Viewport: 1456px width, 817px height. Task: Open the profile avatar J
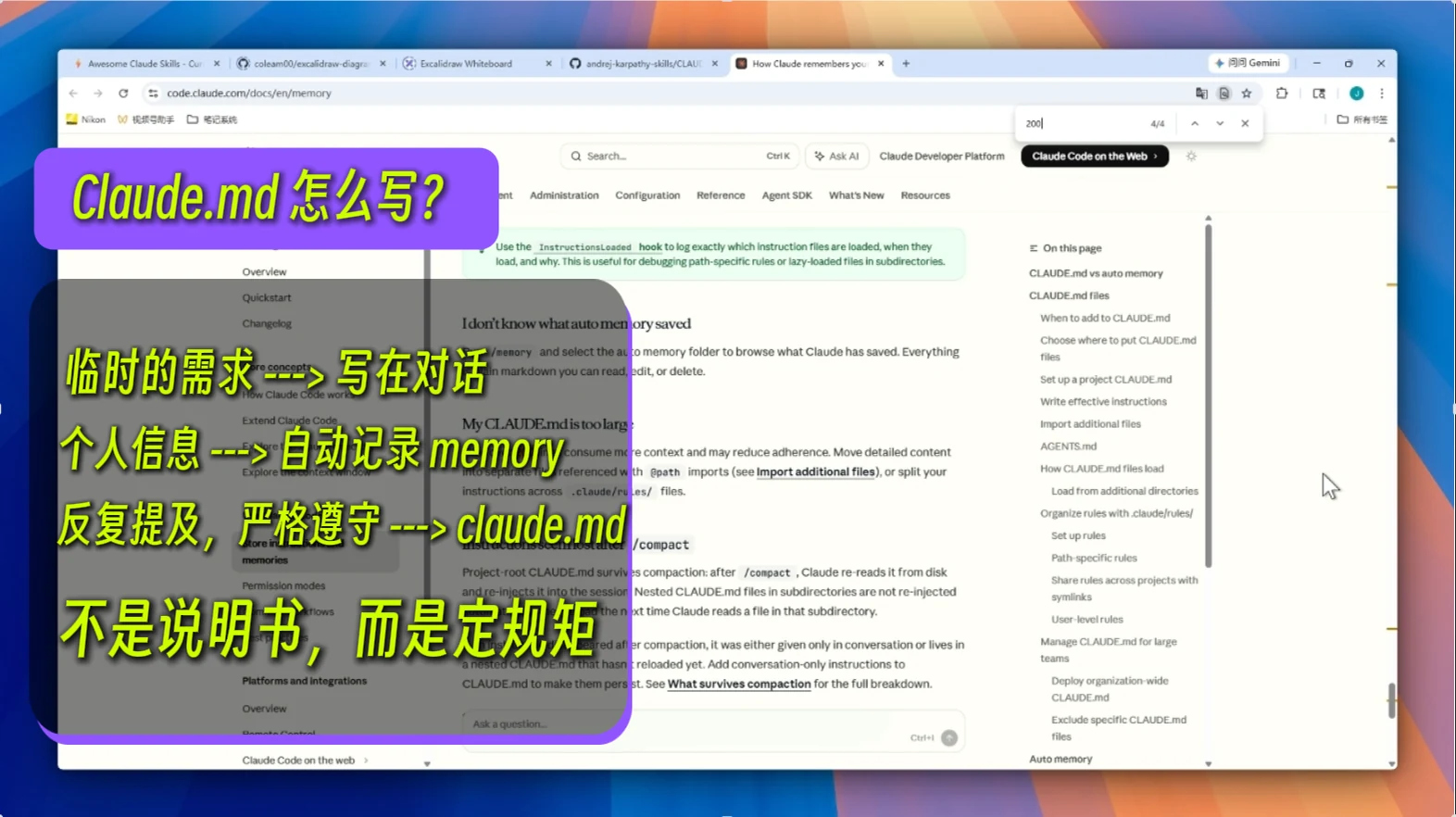point(1356,94)
